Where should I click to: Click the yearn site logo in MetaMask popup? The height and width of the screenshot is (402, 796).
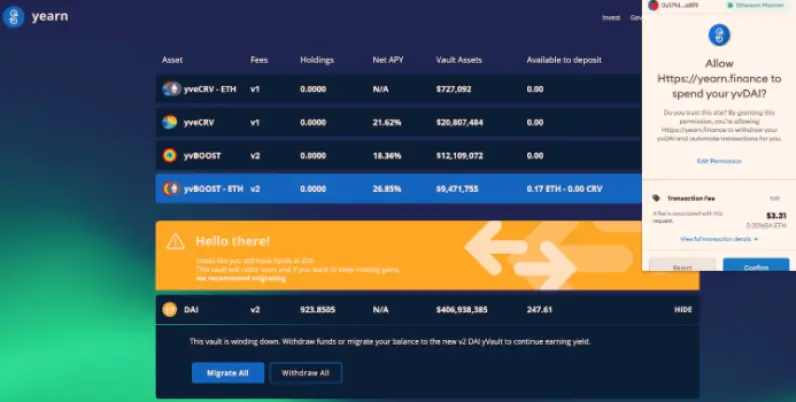coord(719,35)
